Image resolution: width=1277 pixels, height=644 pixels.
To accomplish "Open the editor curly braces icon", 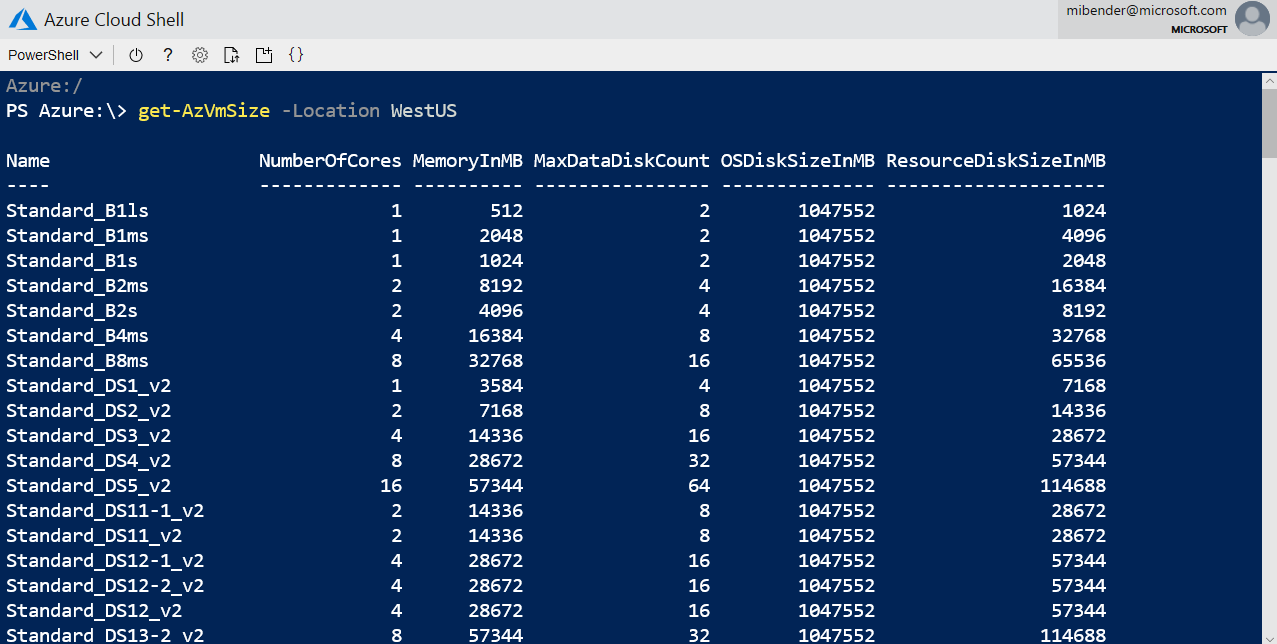I will pos(296,55).
